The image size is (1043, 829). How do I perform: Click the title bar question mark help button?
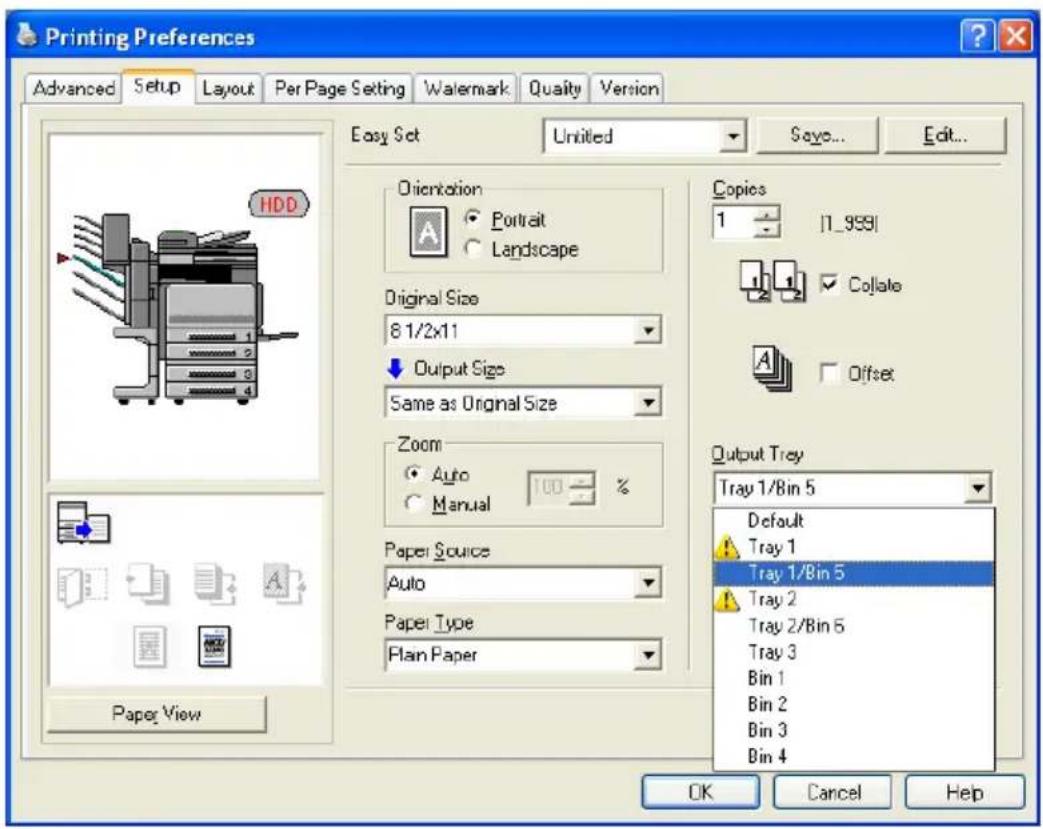[x=977, y=36]
